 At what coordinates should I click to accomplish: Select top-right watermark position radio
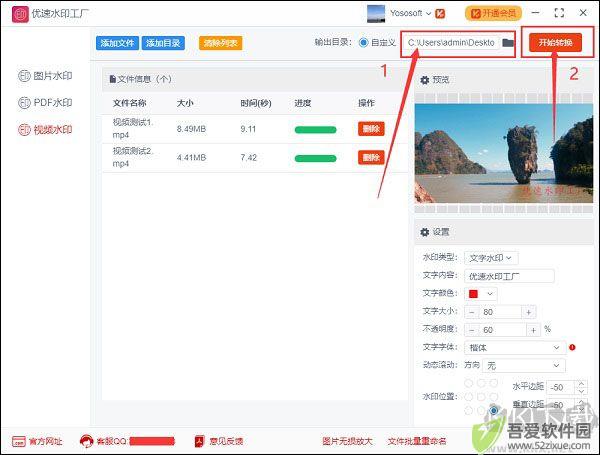[494, 383]
